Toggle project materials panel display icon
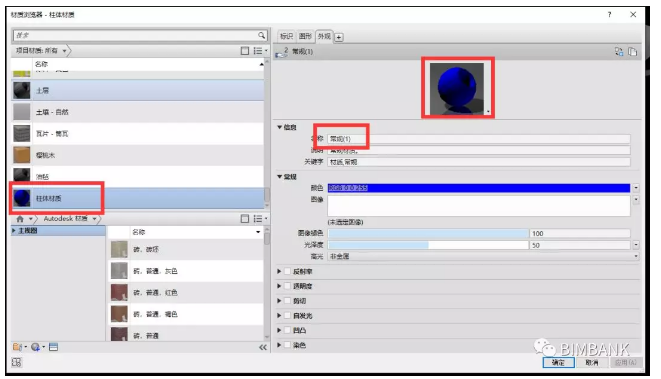Image resolution: width=661 pixels, height=379 pixels. click(245, 51)
